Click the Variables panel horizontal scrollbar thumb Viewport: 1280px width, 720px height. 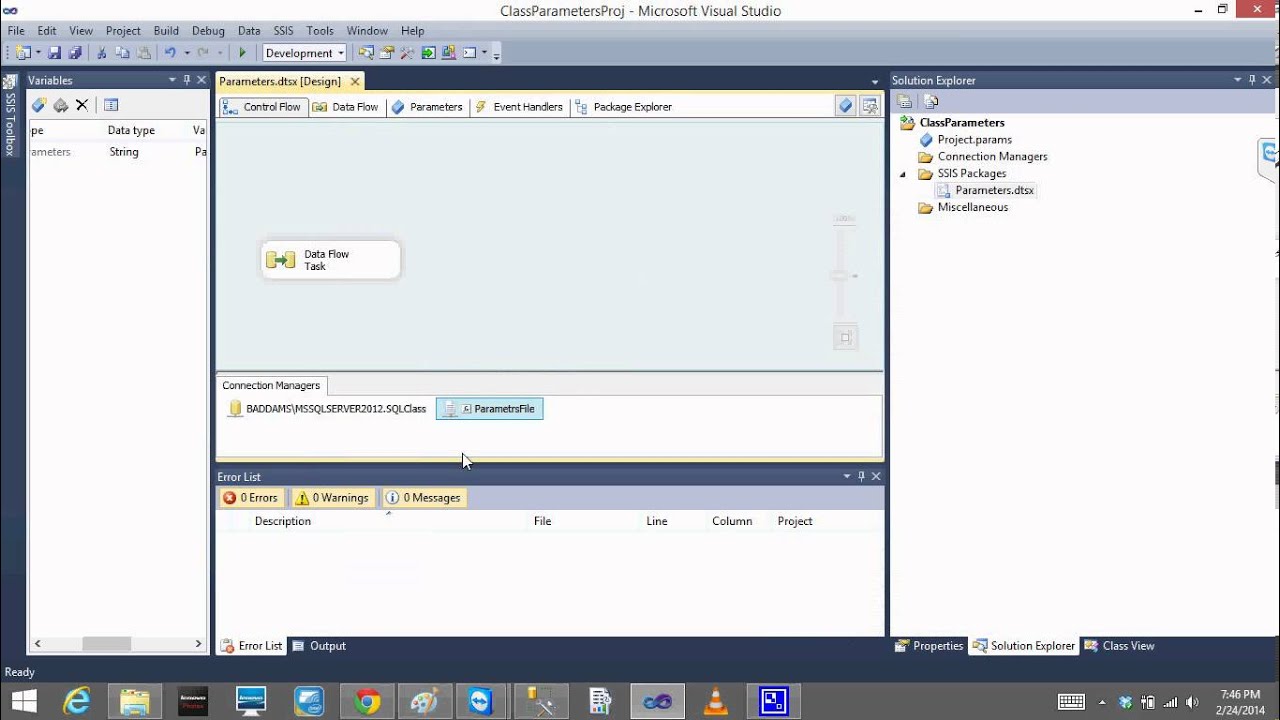click(x=106, y=644)
